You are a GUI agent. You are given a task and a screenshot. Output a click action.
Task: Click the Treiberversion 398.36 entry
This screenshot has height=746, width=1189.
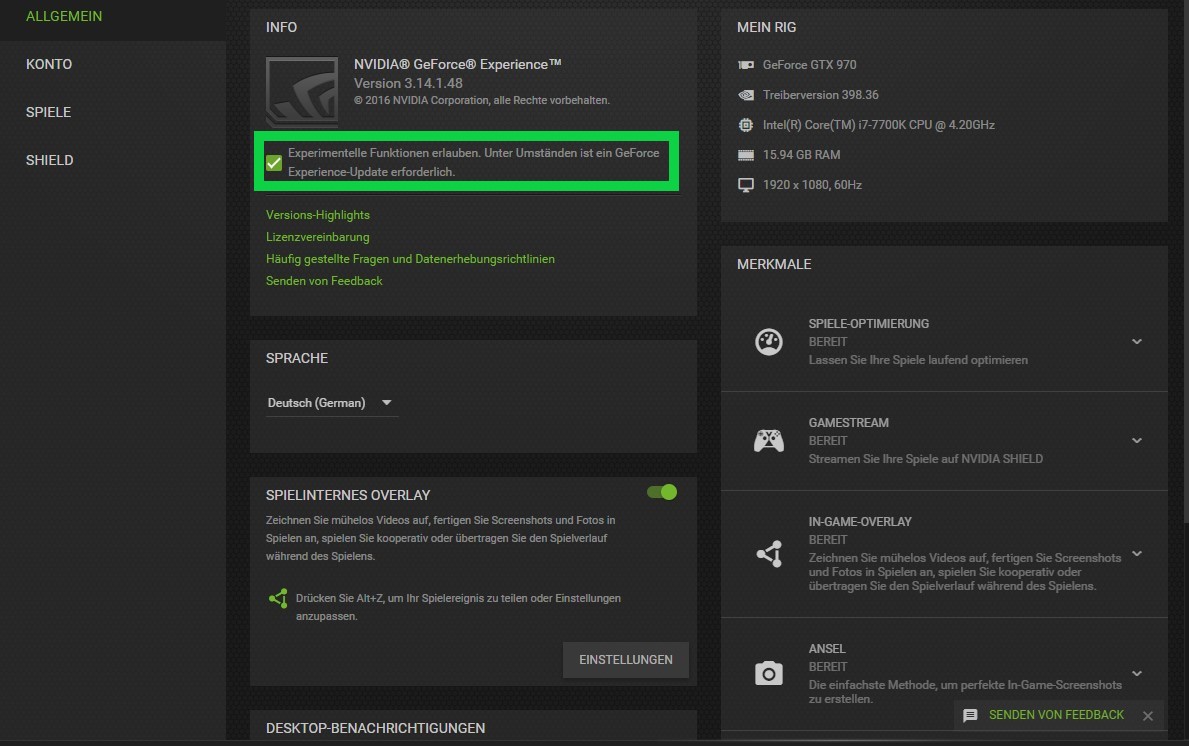click(x=820, y=95)
